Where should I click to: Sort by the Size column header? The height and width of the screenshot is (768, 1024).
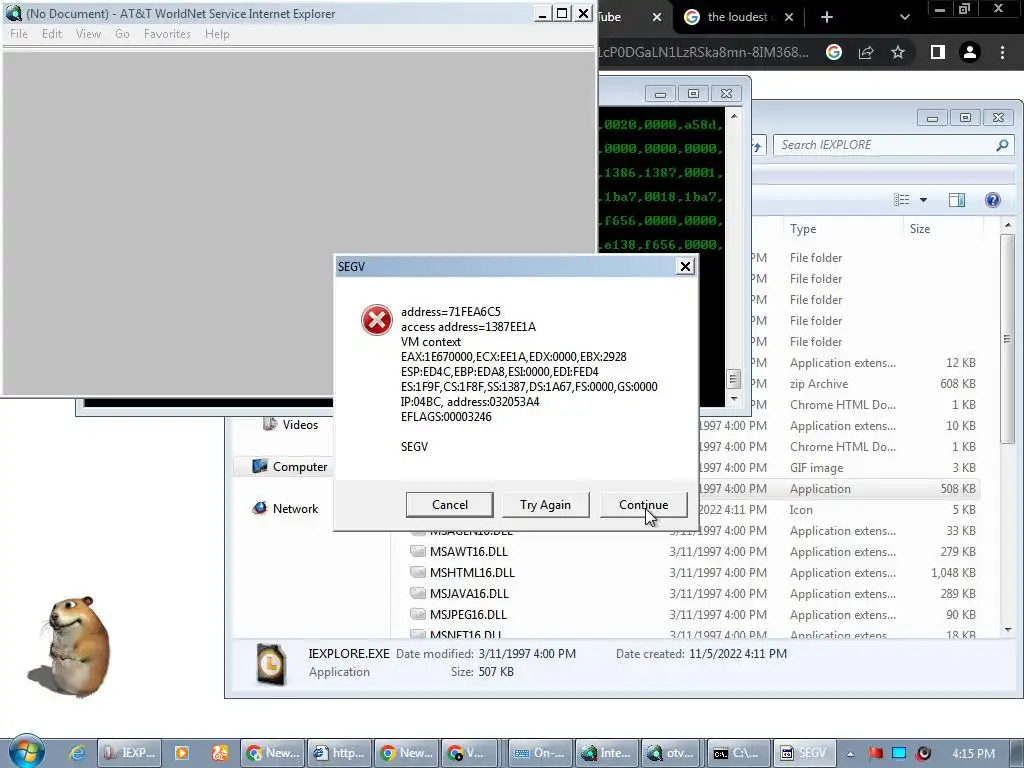(920, 229)
